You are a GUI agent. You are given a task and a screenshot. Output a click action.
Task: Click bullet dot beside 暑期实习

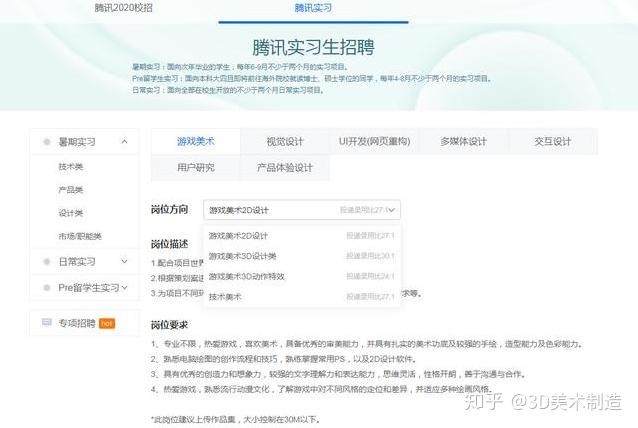[x=46, y=142]
